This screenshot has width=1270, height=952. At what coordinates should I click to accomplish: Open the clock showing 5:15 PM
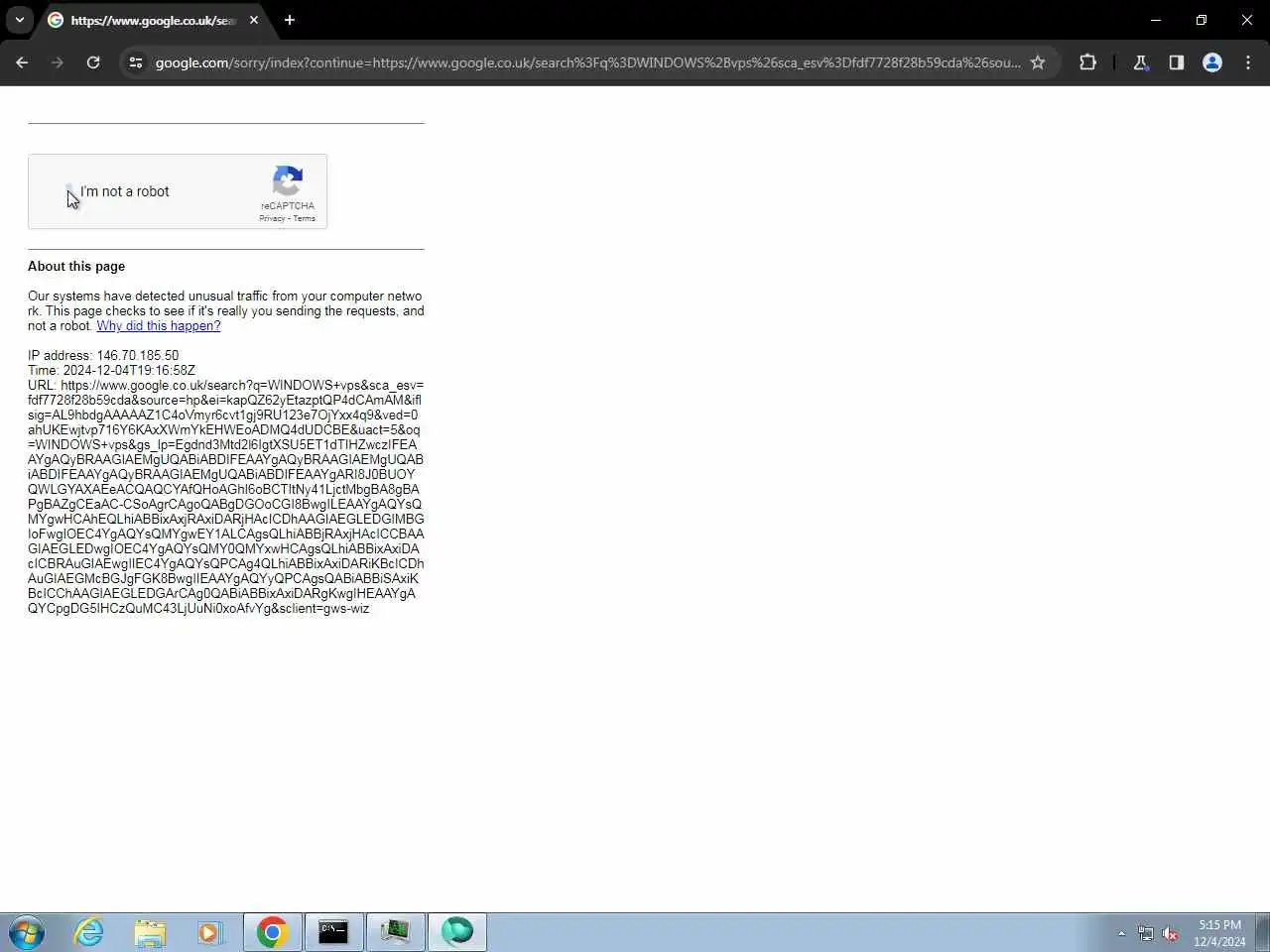[1219, 932]
